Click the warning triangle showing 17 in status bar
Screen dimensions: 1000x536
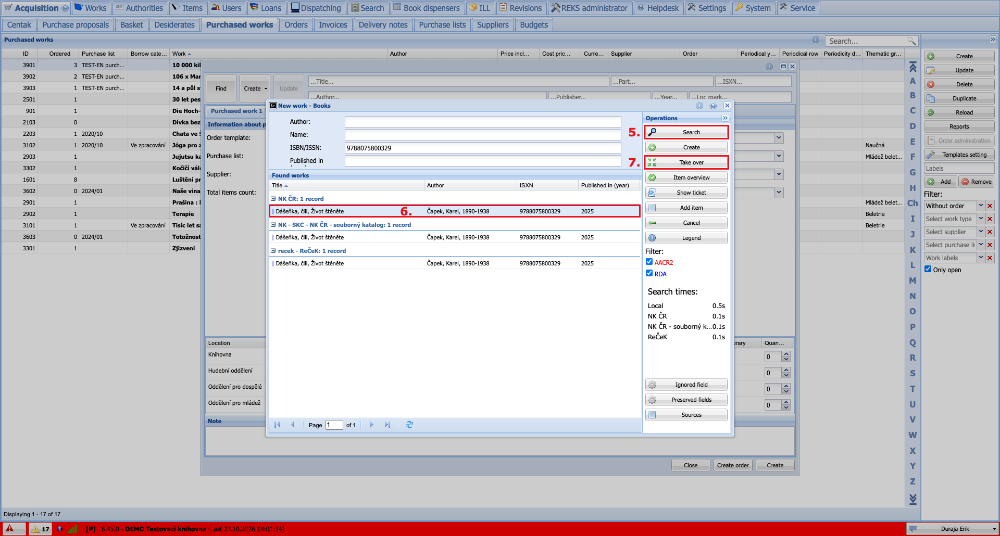point(40,529)
